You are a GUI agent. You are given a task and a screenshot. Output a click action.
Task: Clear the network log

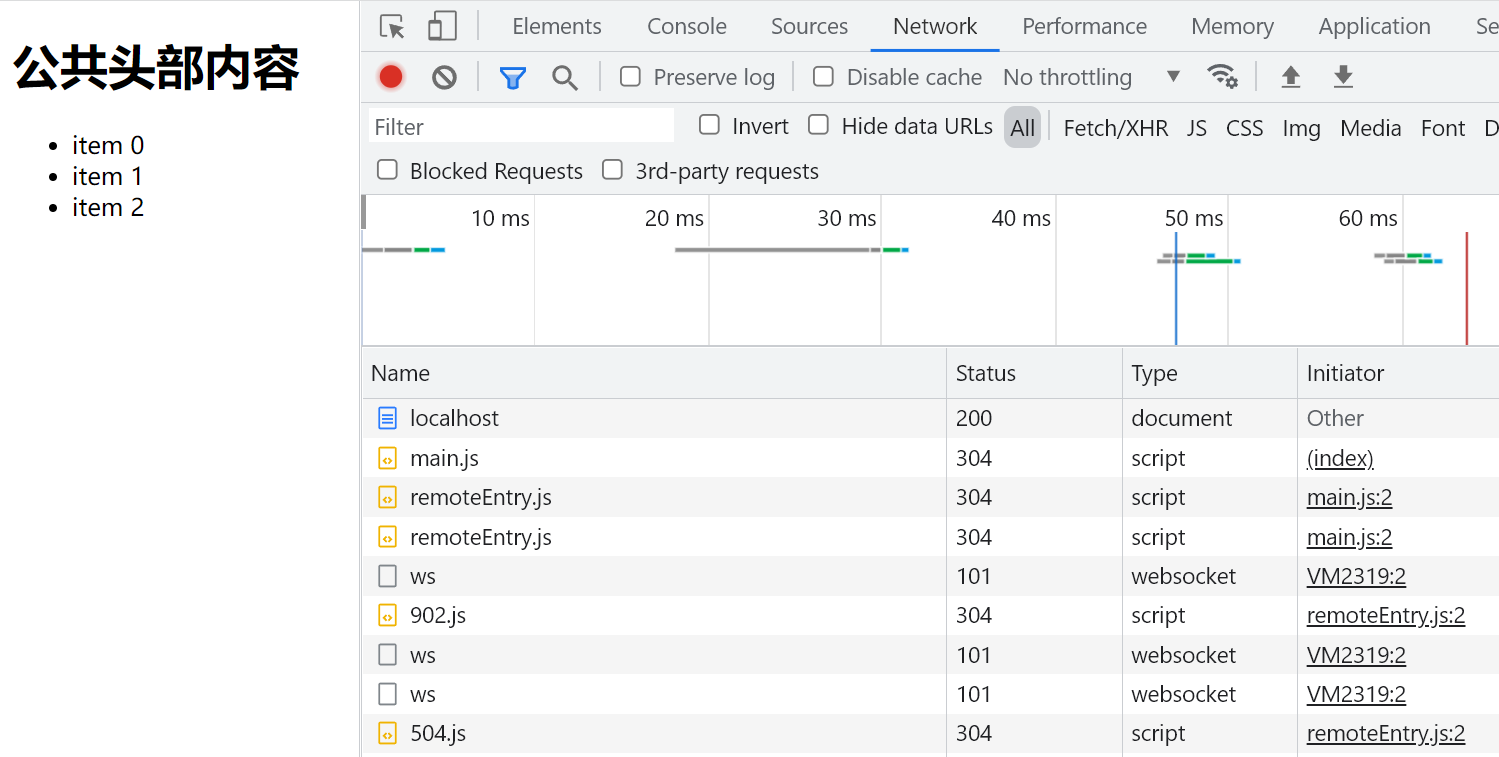(444, 77)
